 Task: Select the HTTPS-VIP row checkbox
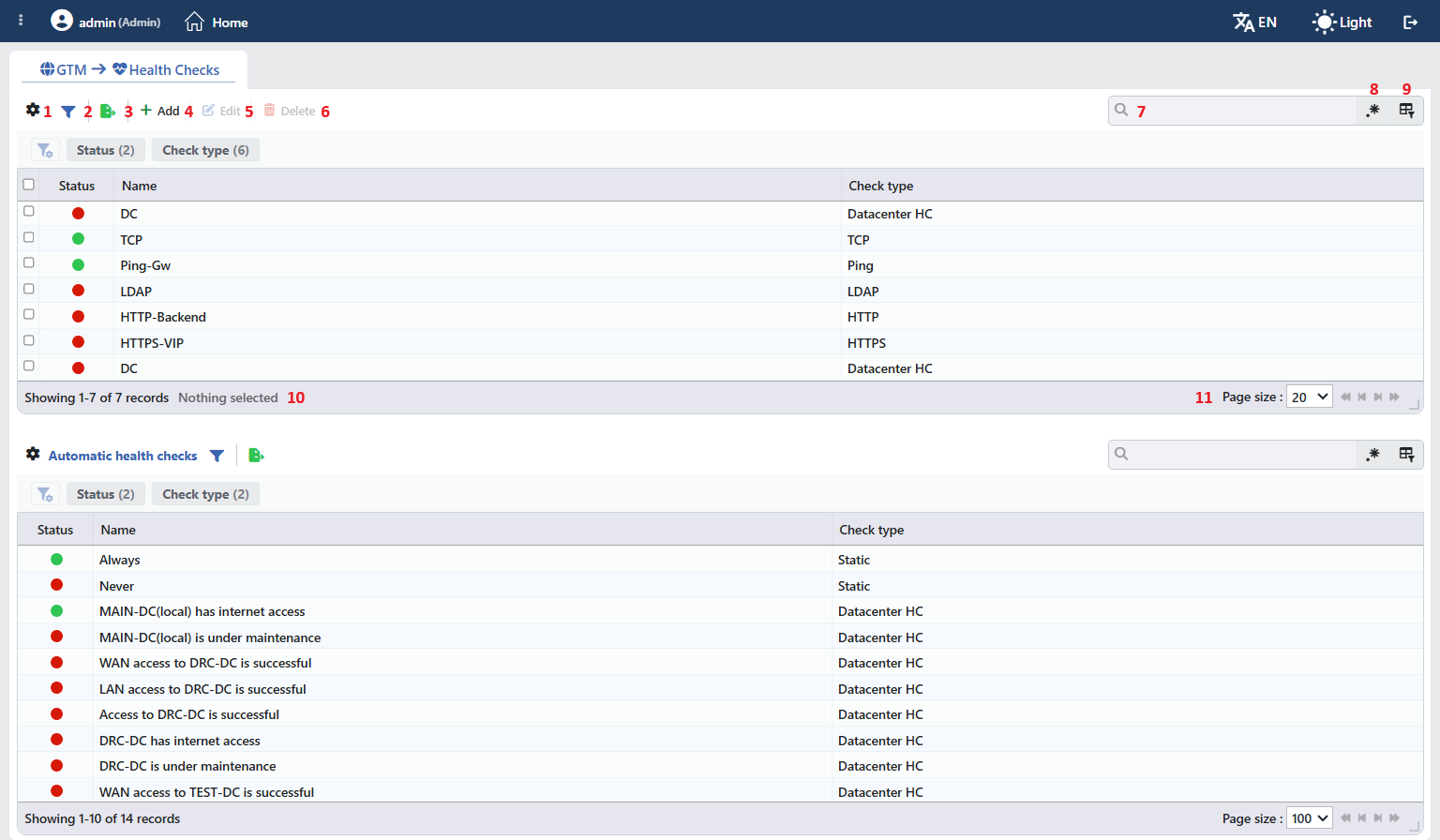[x=29, y=340]
